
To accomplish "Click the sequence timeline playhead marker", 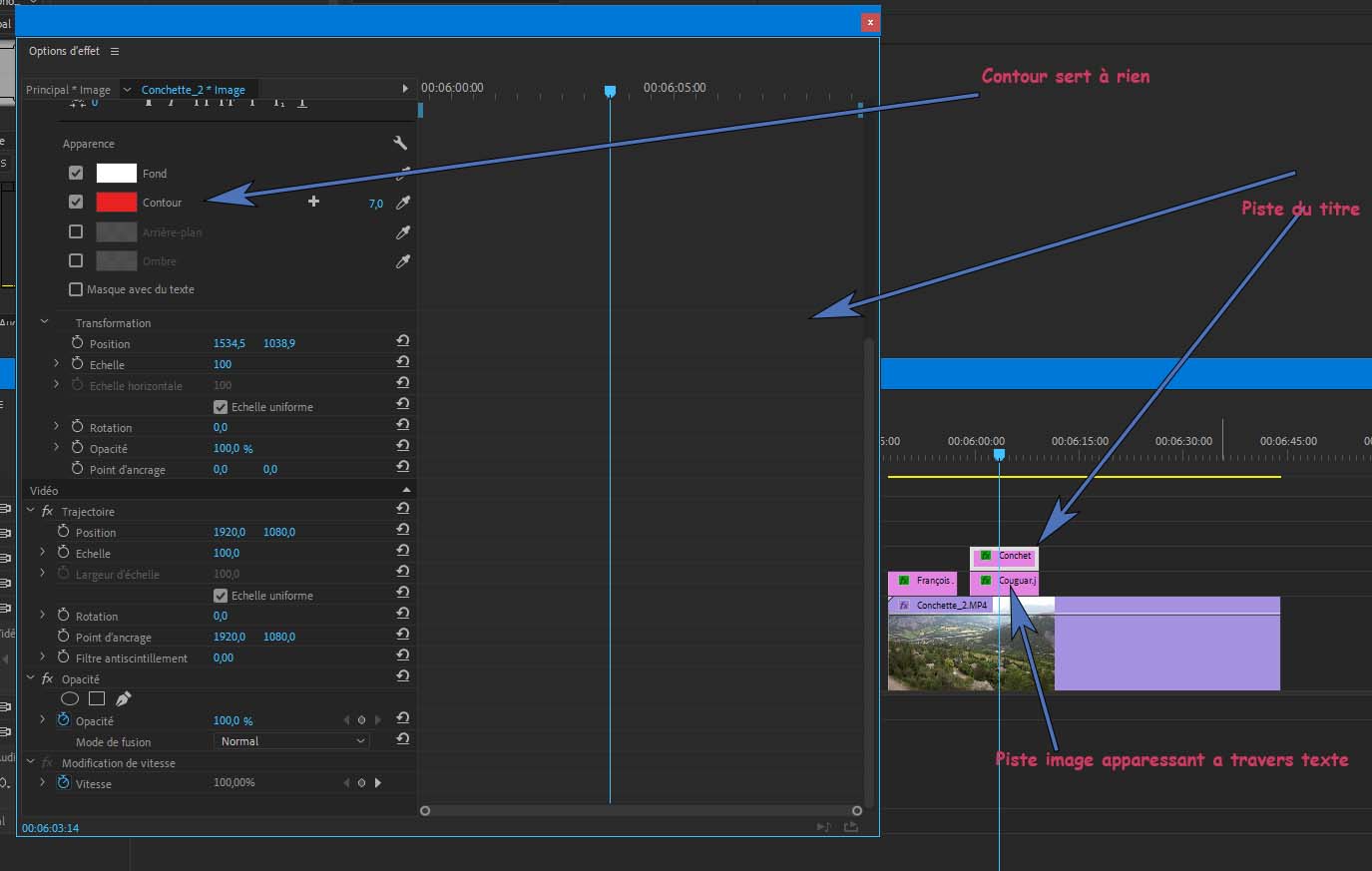I will point(999,455).
